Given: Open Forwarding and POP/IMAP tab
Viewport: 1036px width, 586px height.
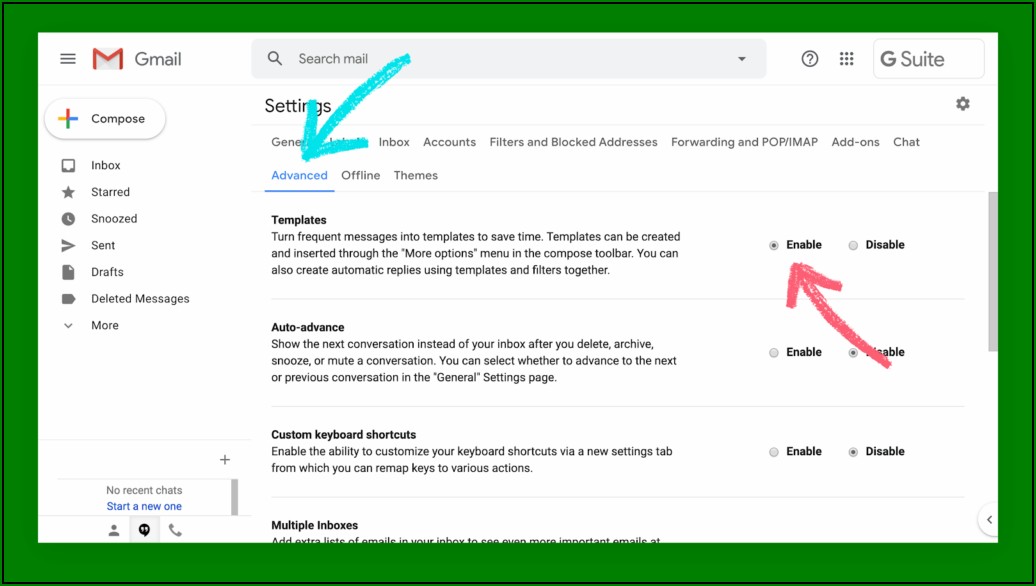Looking at the screenshot, I should click(x=745, y=142).
